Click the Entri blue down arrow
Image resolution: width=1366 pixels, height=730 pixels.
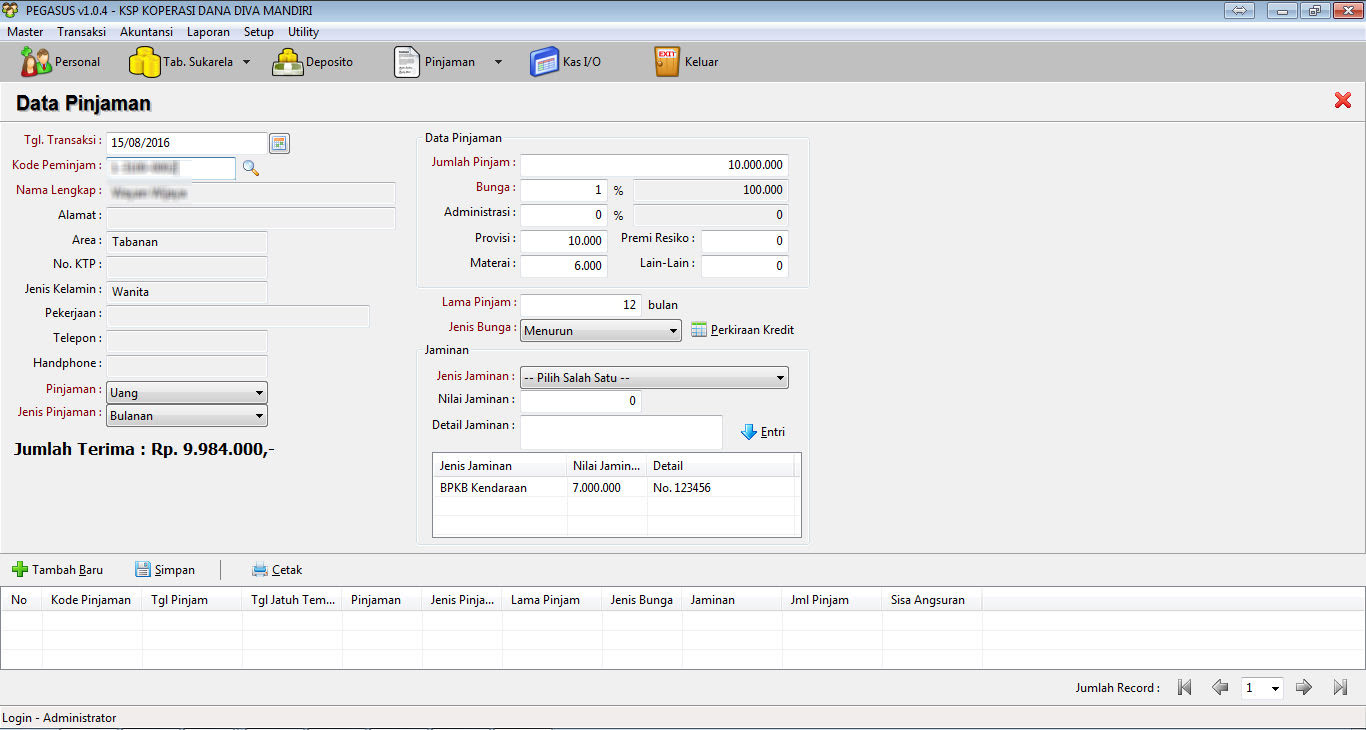click(x=749, y=432)
